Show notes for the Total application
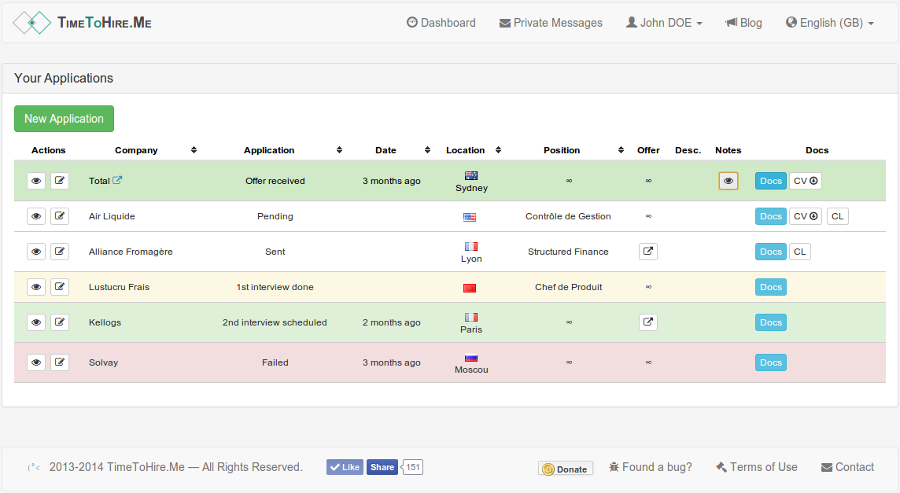 (x=728, y=181)
